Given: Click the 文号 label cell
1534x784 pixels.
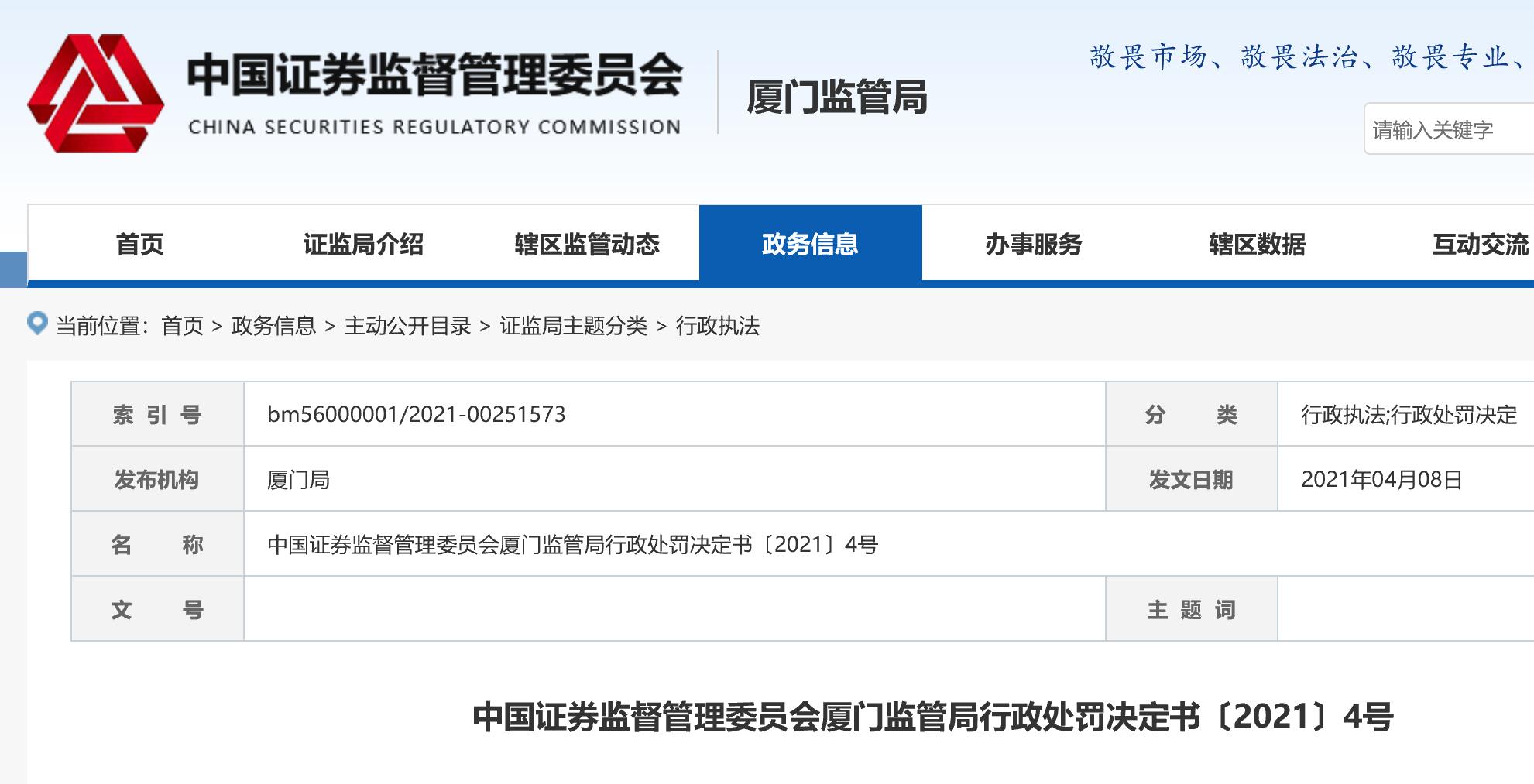Looking at the screenshot, I should (x=157, y=609).
